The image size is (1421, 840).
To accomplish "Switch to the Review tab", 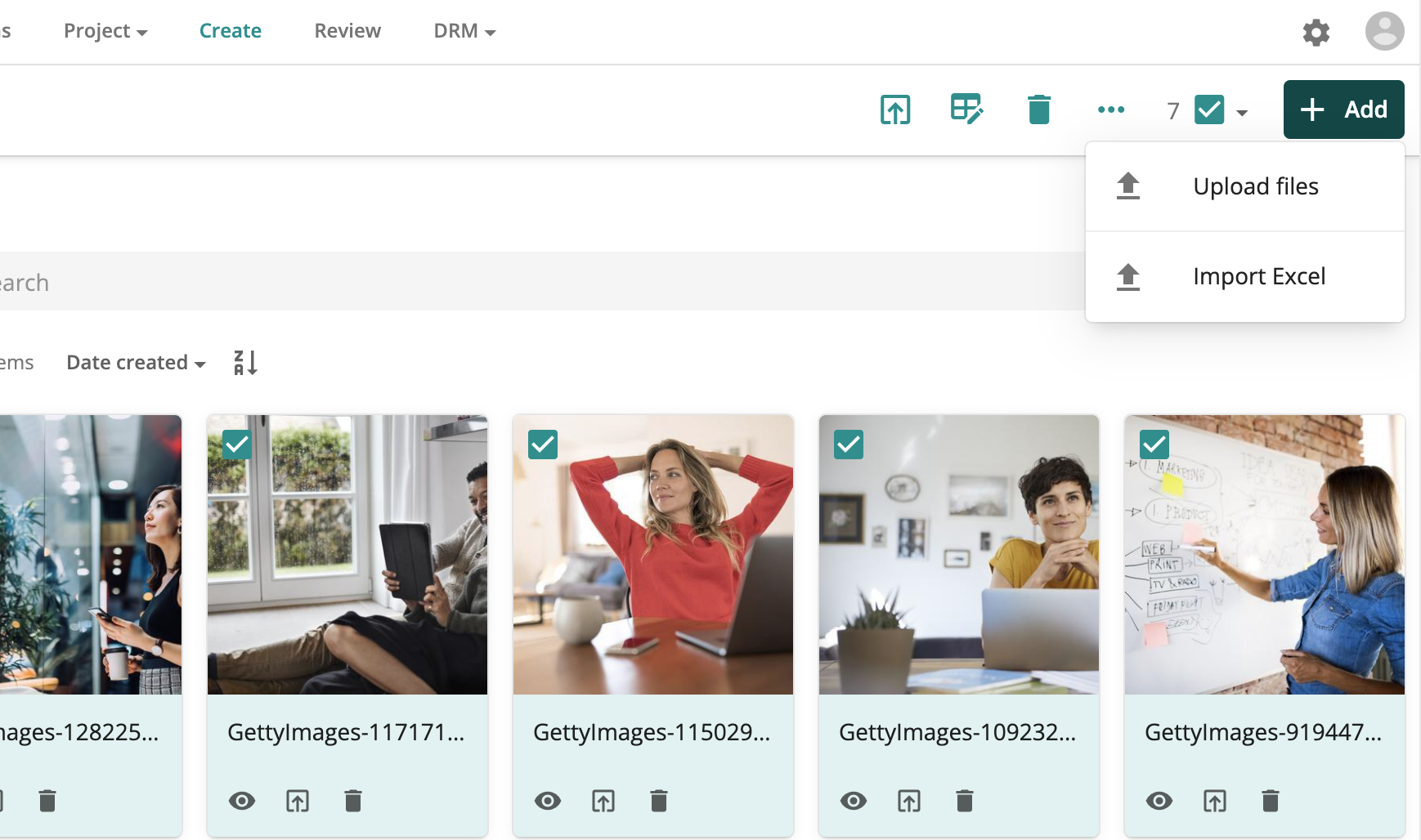I will (347, 31).
